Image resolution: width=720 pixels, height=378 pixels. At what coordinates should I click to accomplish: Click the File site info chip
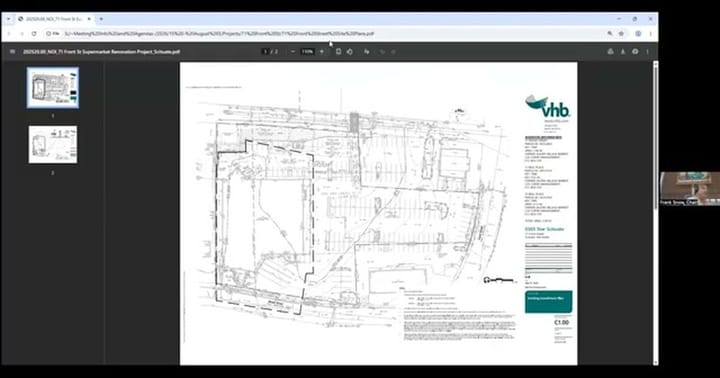pos(53,34)
